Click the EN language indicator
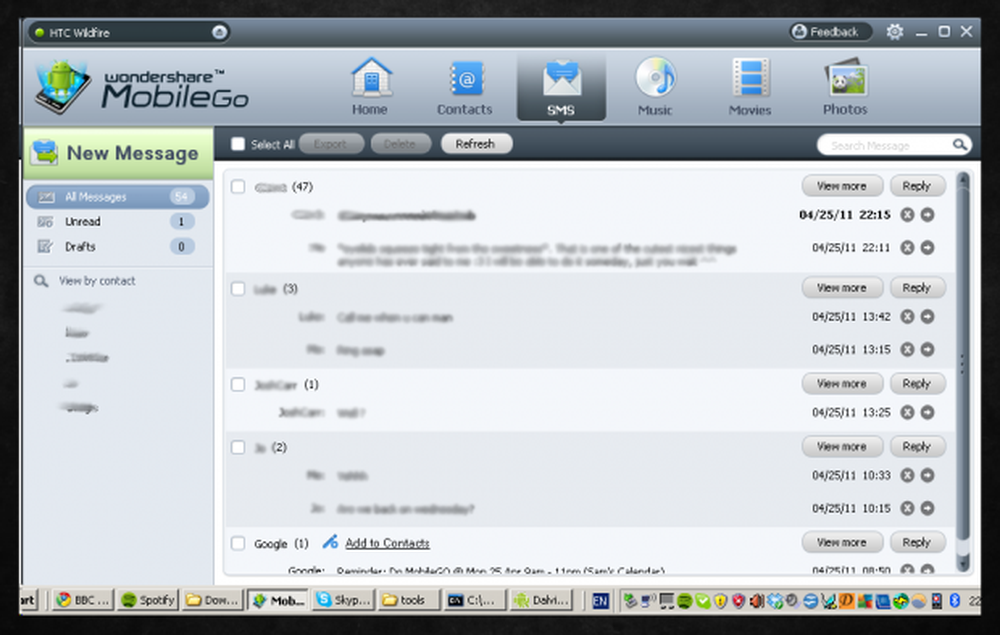 click(x=600, y=601)
